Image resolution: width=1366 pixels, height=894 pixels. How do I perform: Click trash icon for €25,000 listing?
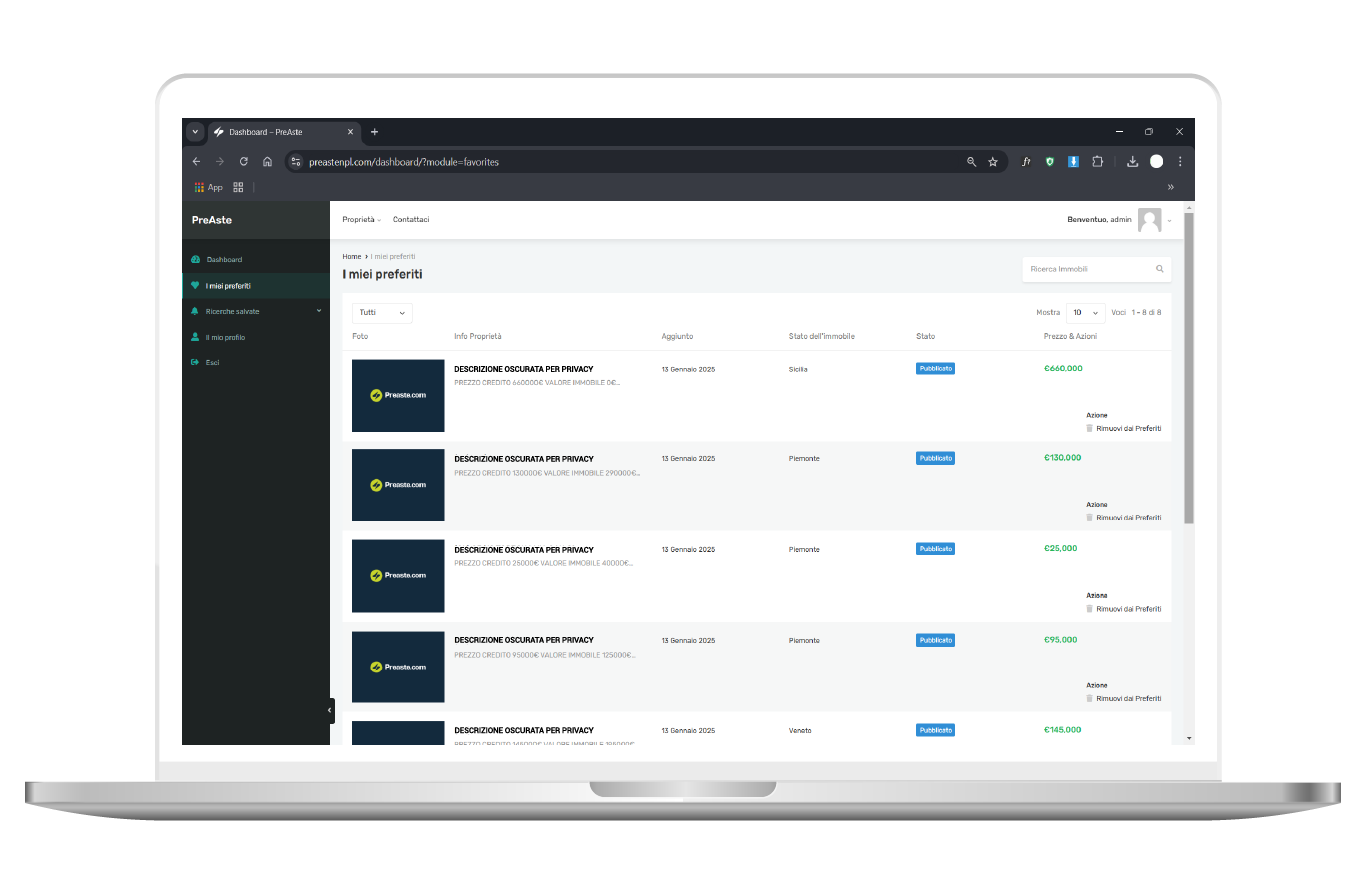[x=1090, y=609]
